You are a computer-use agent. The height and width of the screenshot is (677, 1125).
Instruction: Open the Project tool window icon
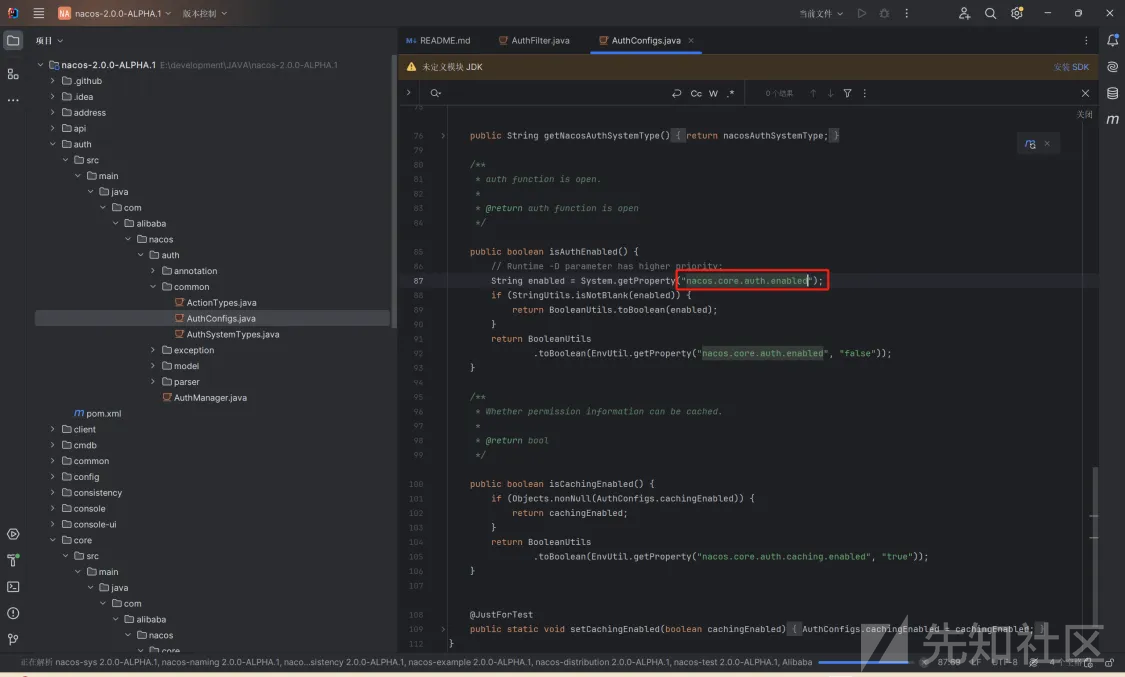13,40
